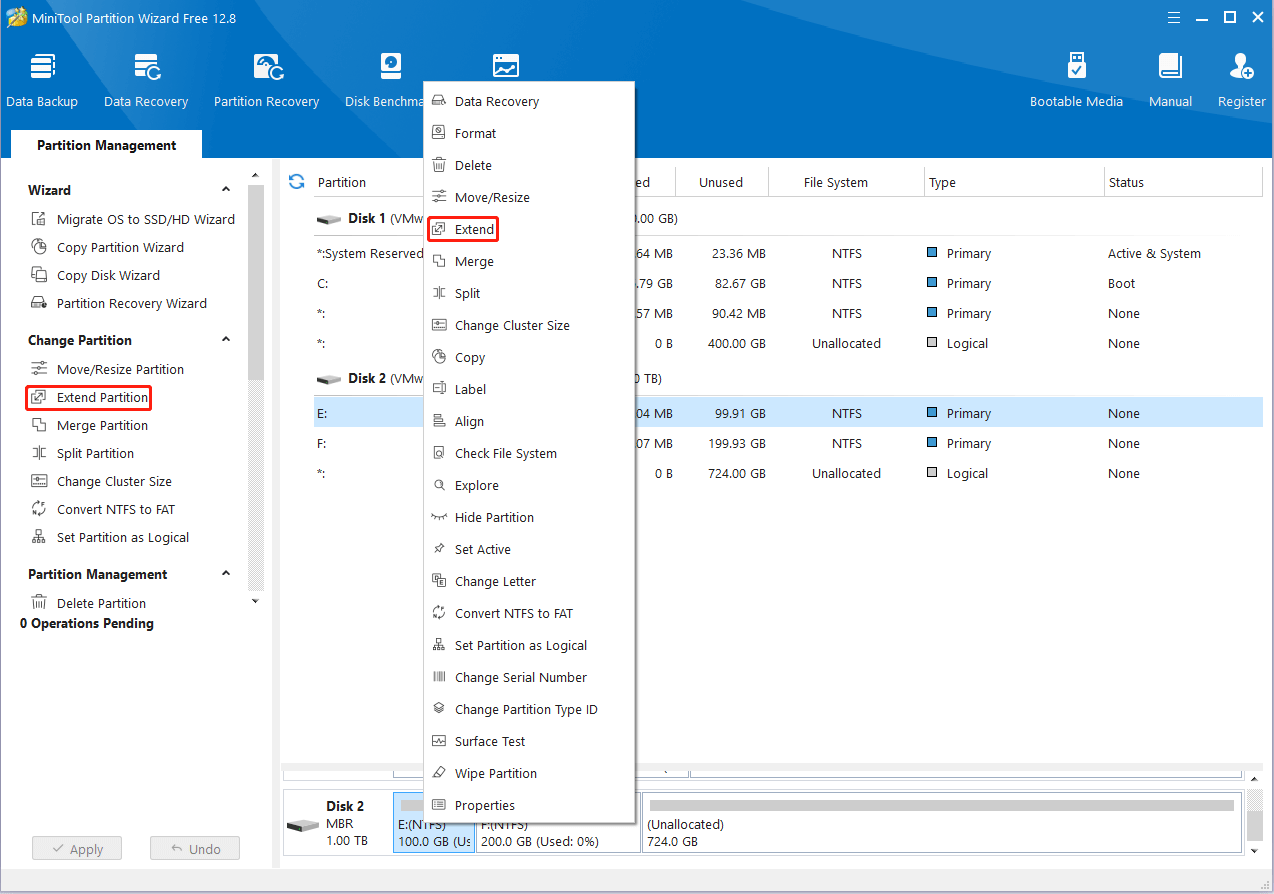Collapse the Change Partition section

(226, 340)
